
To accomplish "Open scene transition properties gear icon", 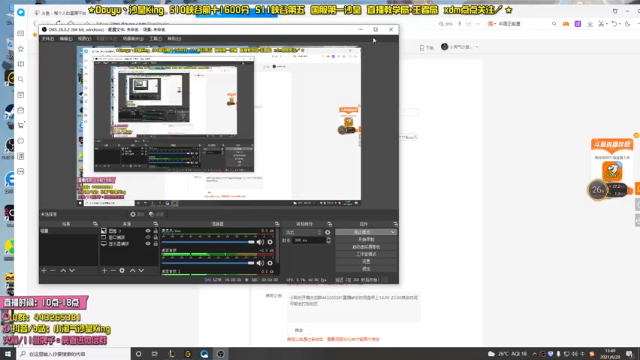I will (328, 232).
